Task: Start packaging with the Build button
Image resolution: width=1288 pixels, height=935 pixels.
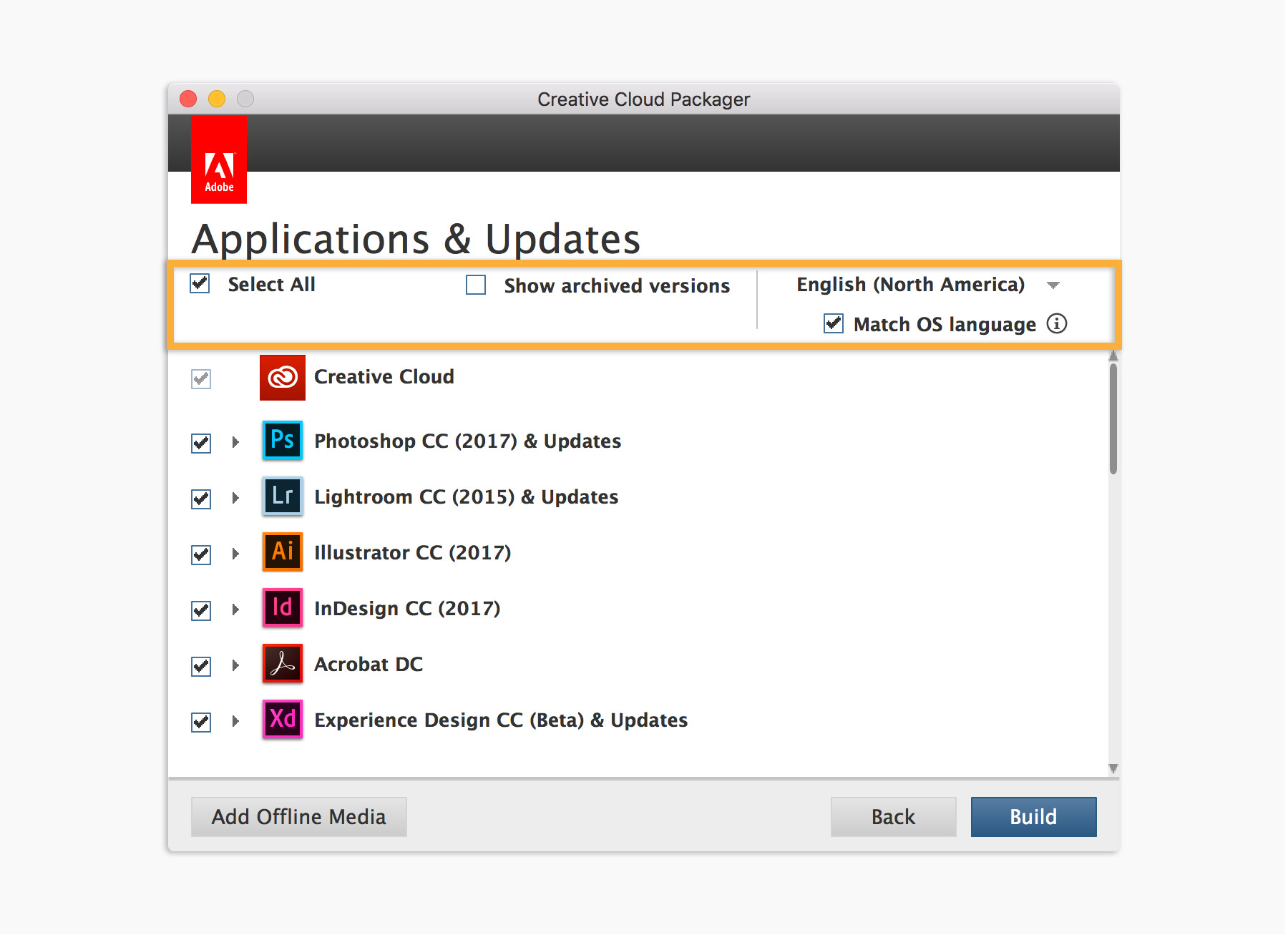Action: (x=1033, y=816)
